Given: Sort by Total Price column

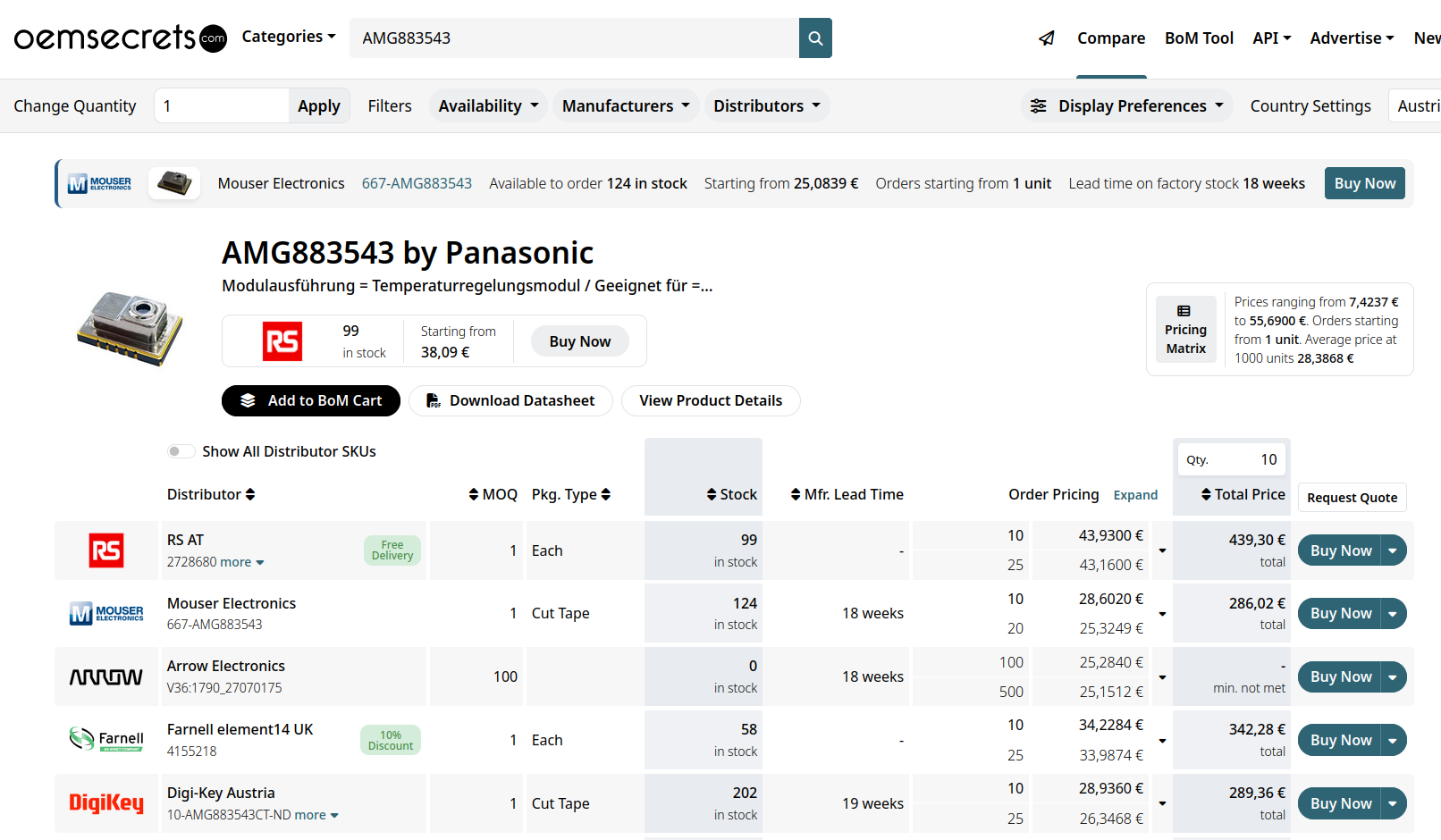Looking at the screenshot, I should click(x=1243, y=494).
